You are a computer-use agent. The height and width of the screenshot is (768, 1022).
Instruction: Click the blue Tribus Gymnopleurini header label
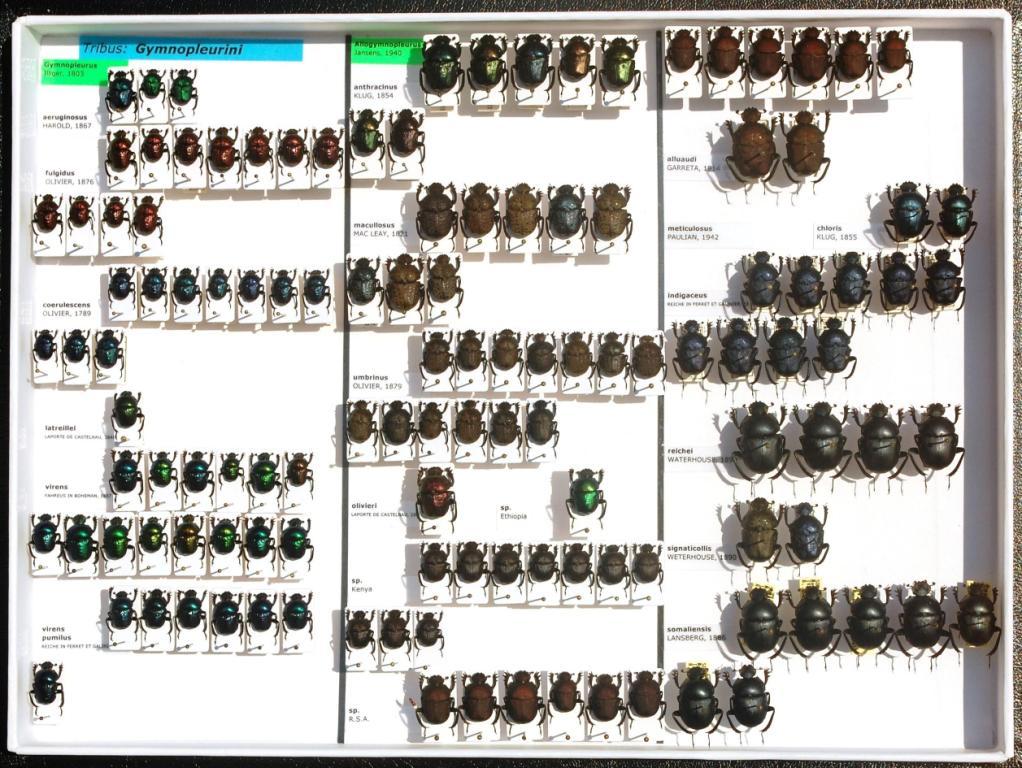(x=190, y=49)
